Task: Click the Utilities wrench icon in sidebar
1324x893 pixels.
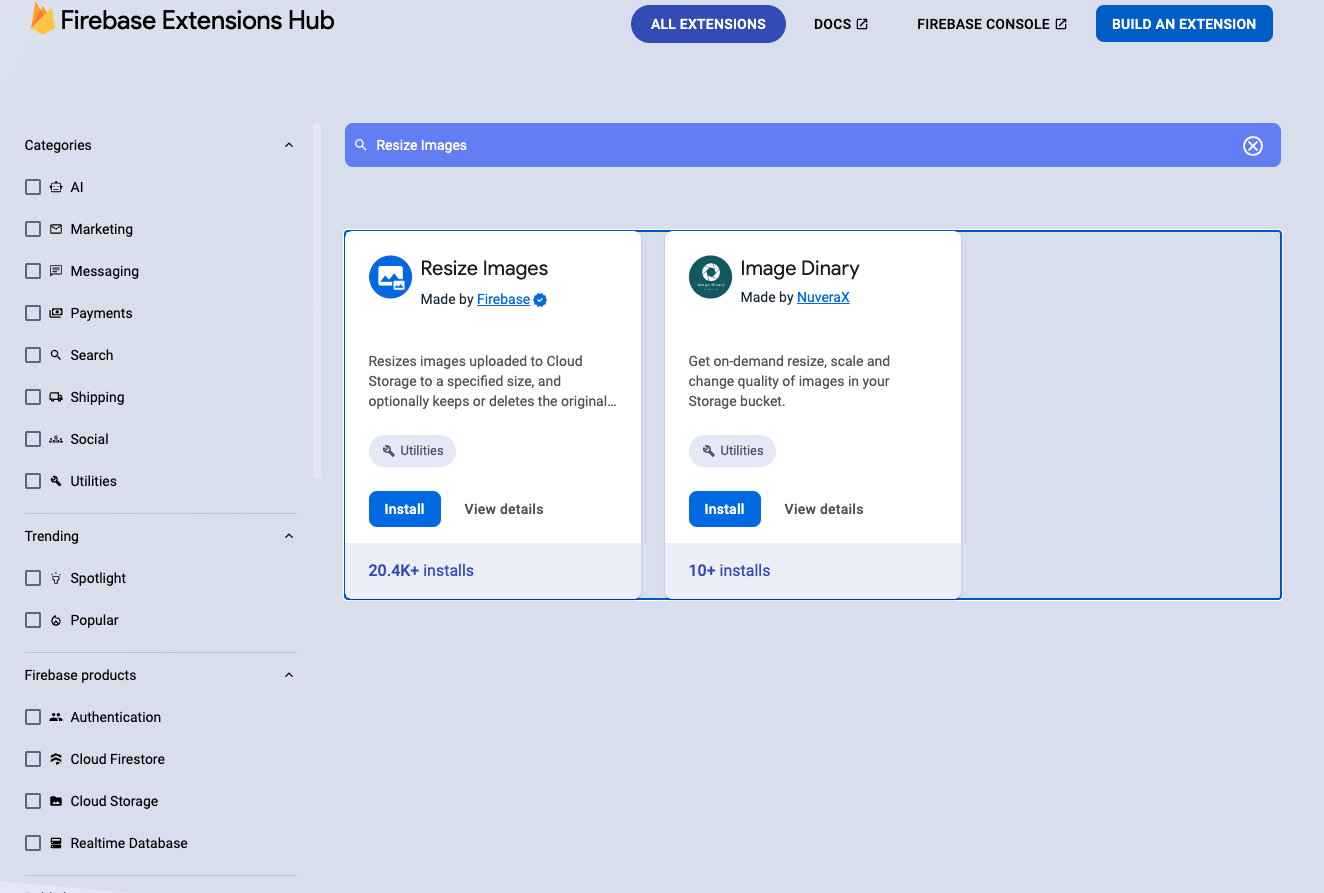Action: tap(56, 481)
